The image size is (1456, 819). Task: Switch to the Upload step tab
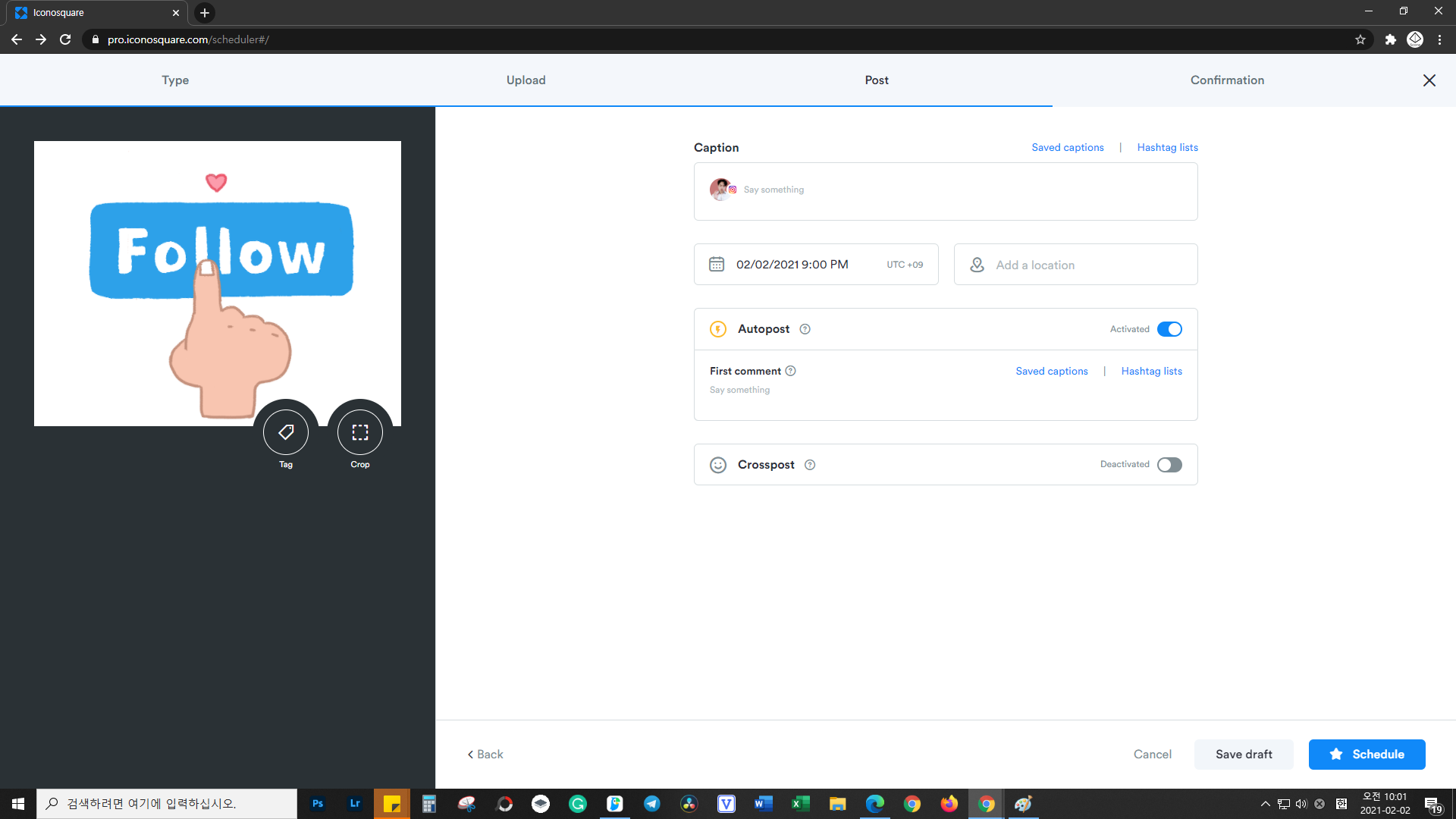click(526, 80)
